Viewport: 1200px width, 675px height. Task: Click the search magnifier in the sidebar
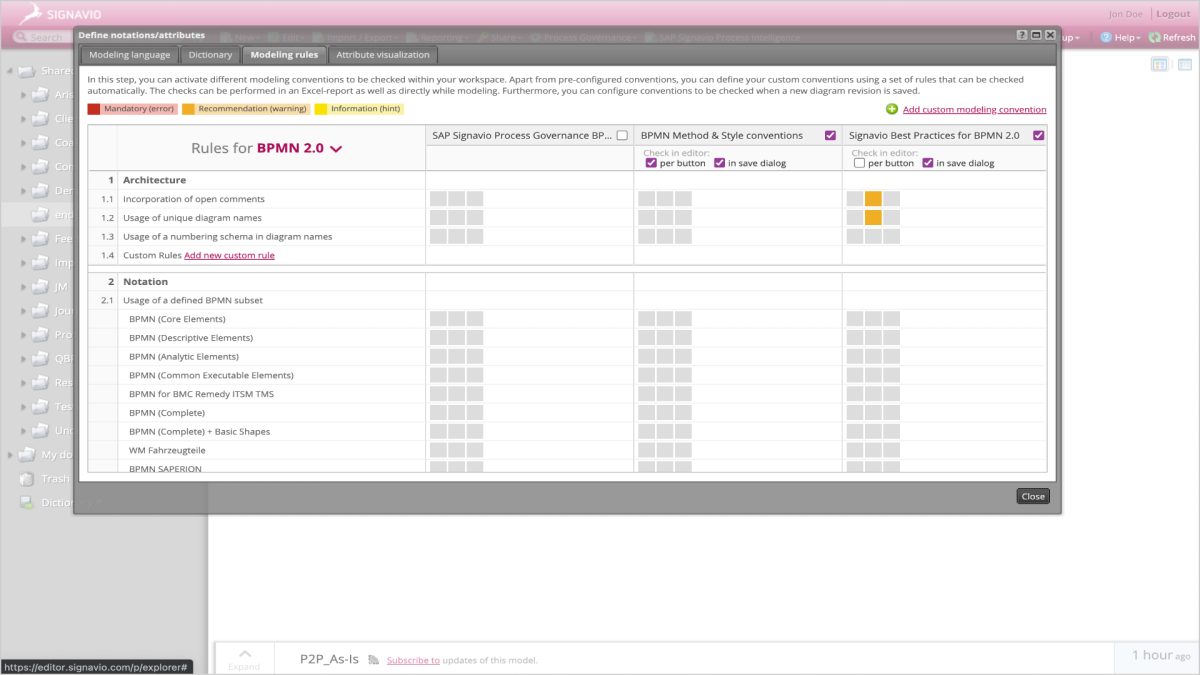pos(22,37)
